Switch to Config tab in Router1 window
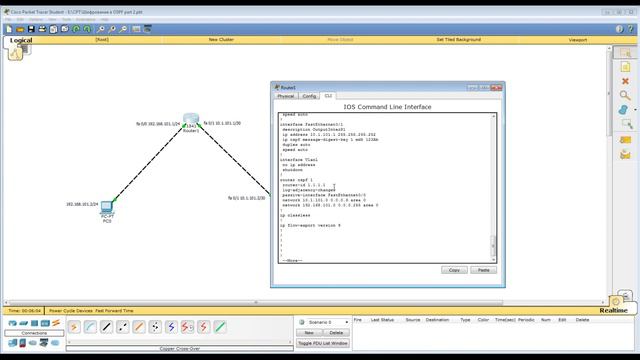This screenshot has width=640, height=360. 309,96
